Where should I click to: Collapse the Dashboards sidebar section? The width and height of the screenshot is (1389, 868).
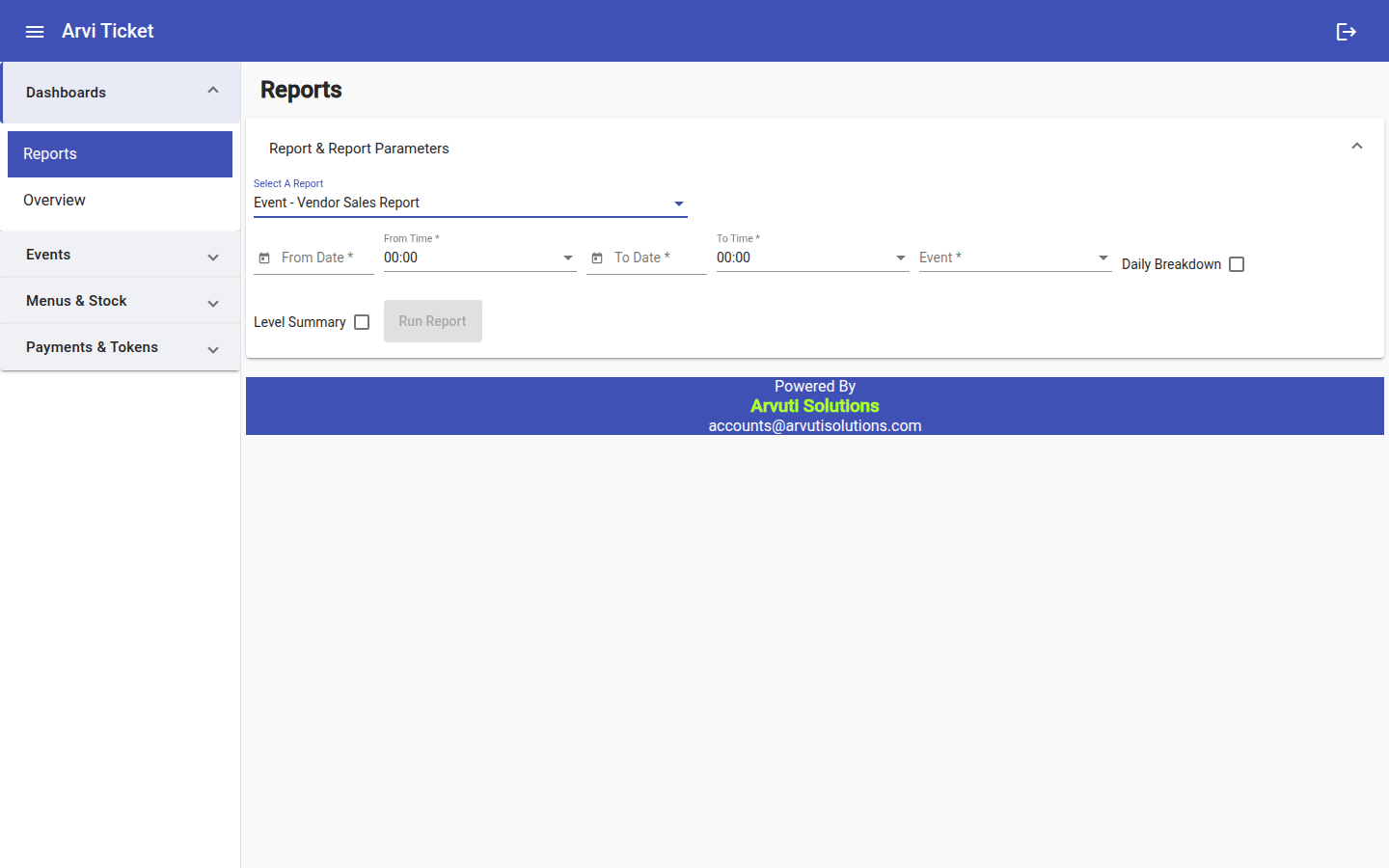[x=121, y=93]
